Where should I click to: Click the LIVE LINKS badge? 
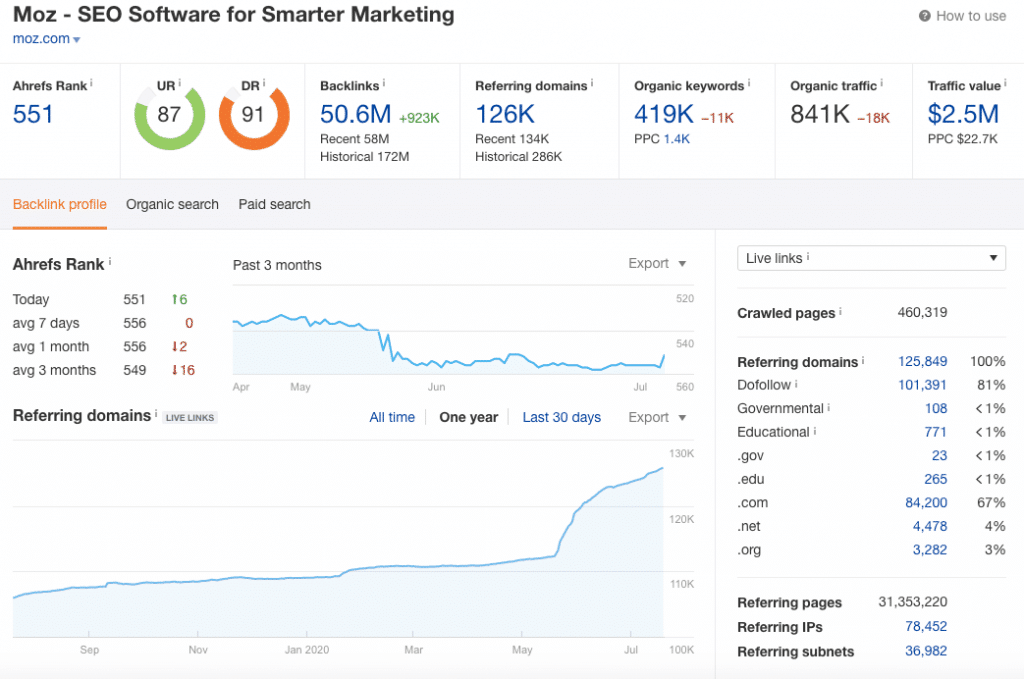(189, 418)
